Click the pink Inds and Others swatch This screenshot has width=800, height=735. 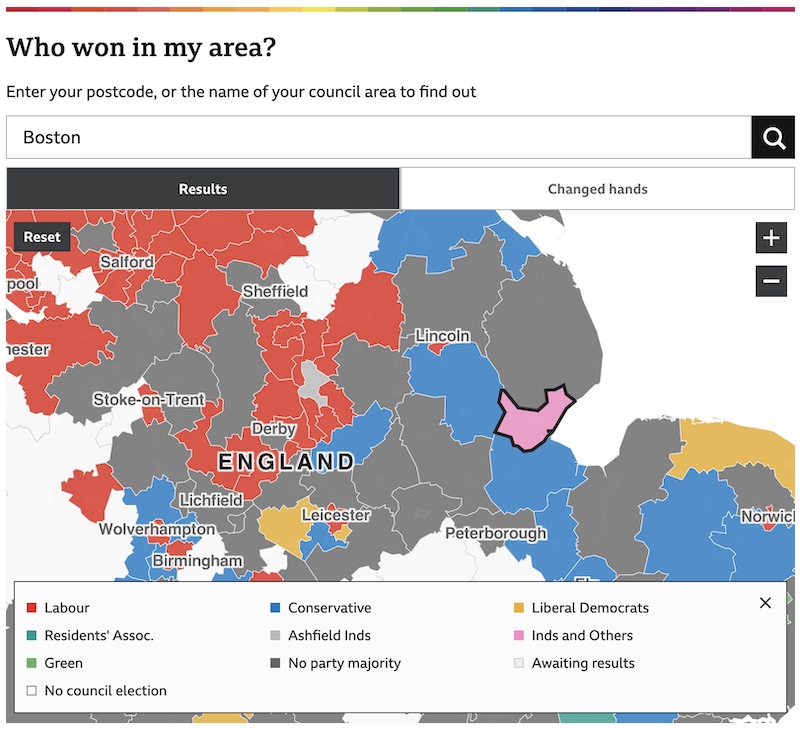pos(518,636)
